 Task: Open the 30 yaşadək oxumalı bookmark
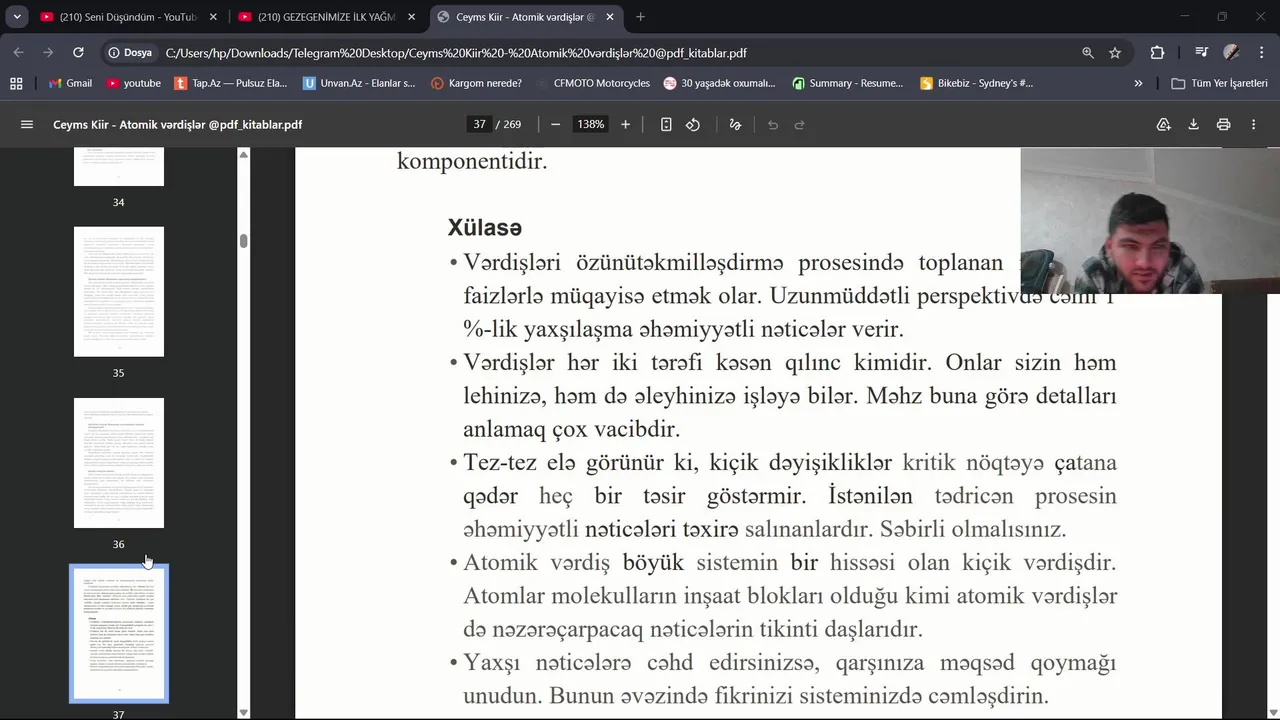click(720, 83)
